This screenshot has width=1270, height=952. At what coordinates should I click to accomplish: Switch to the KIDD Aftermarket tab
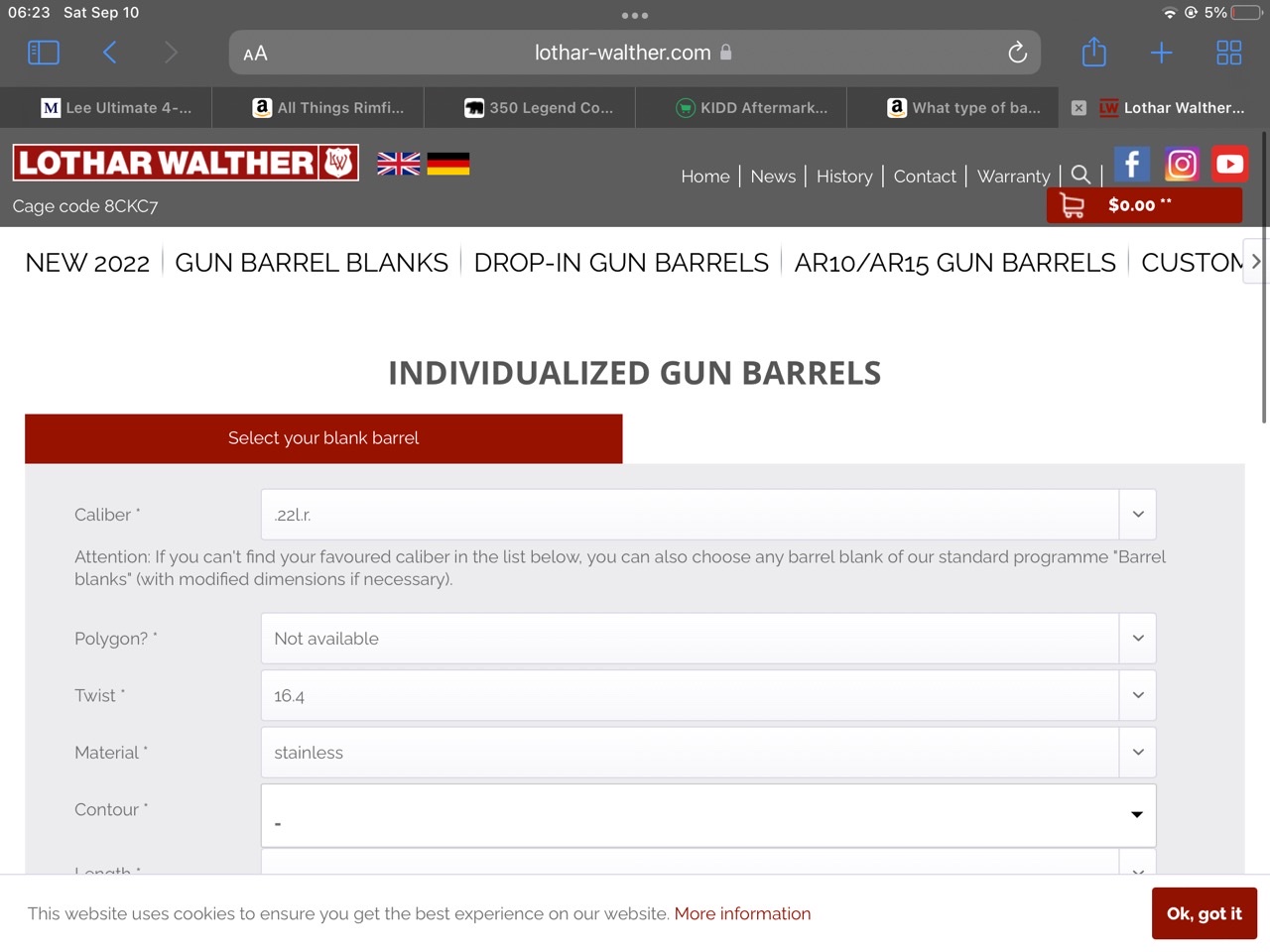coord(751,108)
